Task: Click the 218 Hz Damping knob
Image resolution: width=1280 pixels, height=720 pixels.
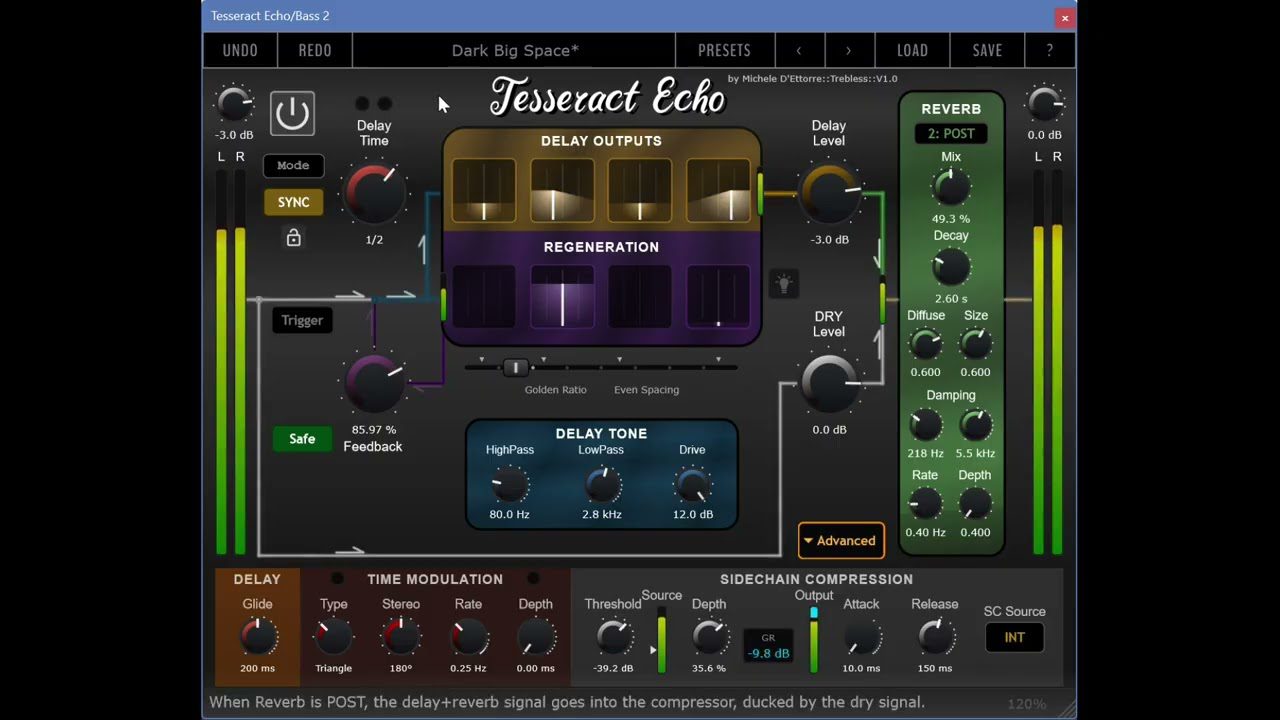Action: click(925, 425)
